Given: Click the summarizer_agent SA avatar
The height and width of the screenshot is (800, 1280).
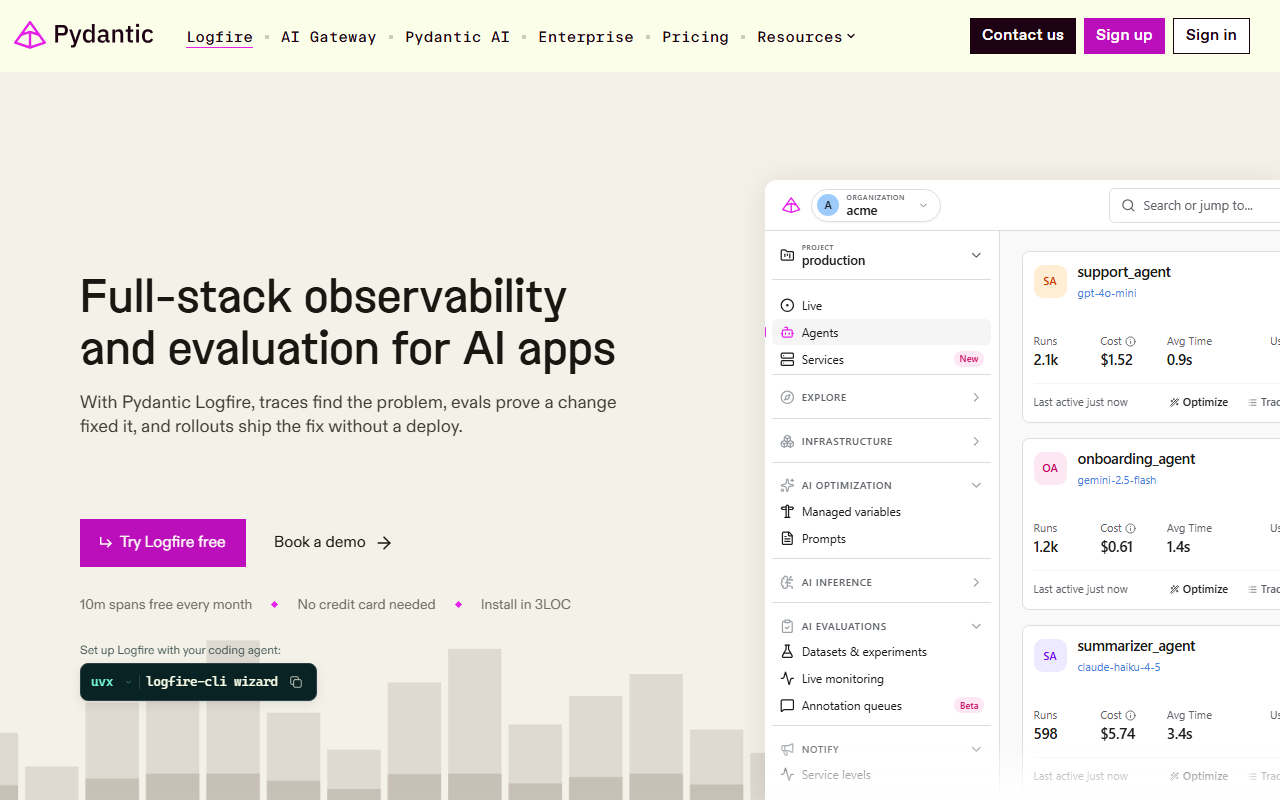Looking at the screenshot, I should 1050,656.
